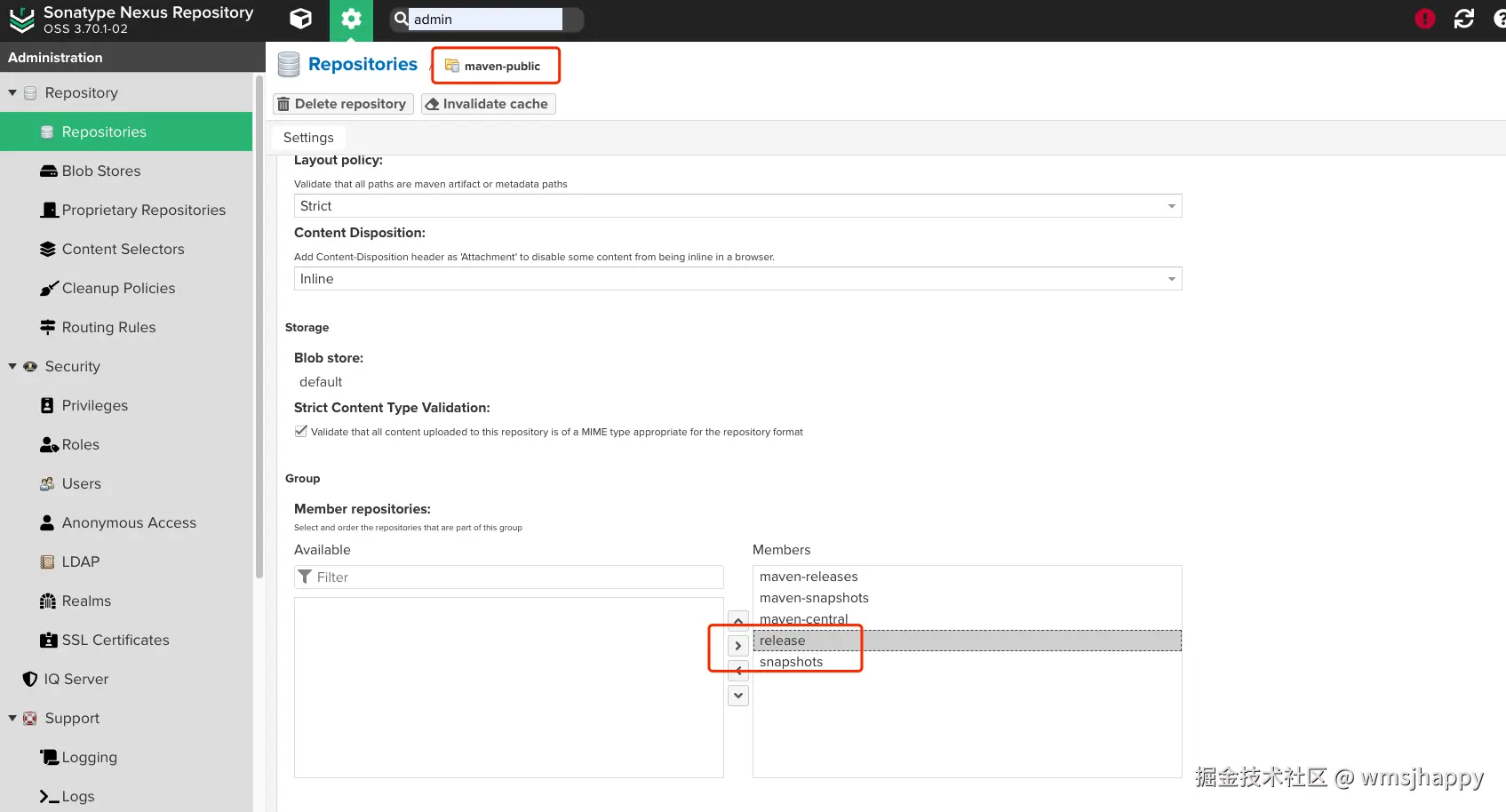The height and width of the screenshot is (812, 1506).
Task: Open SSL Certificates under Security
Action: (126, 640)
